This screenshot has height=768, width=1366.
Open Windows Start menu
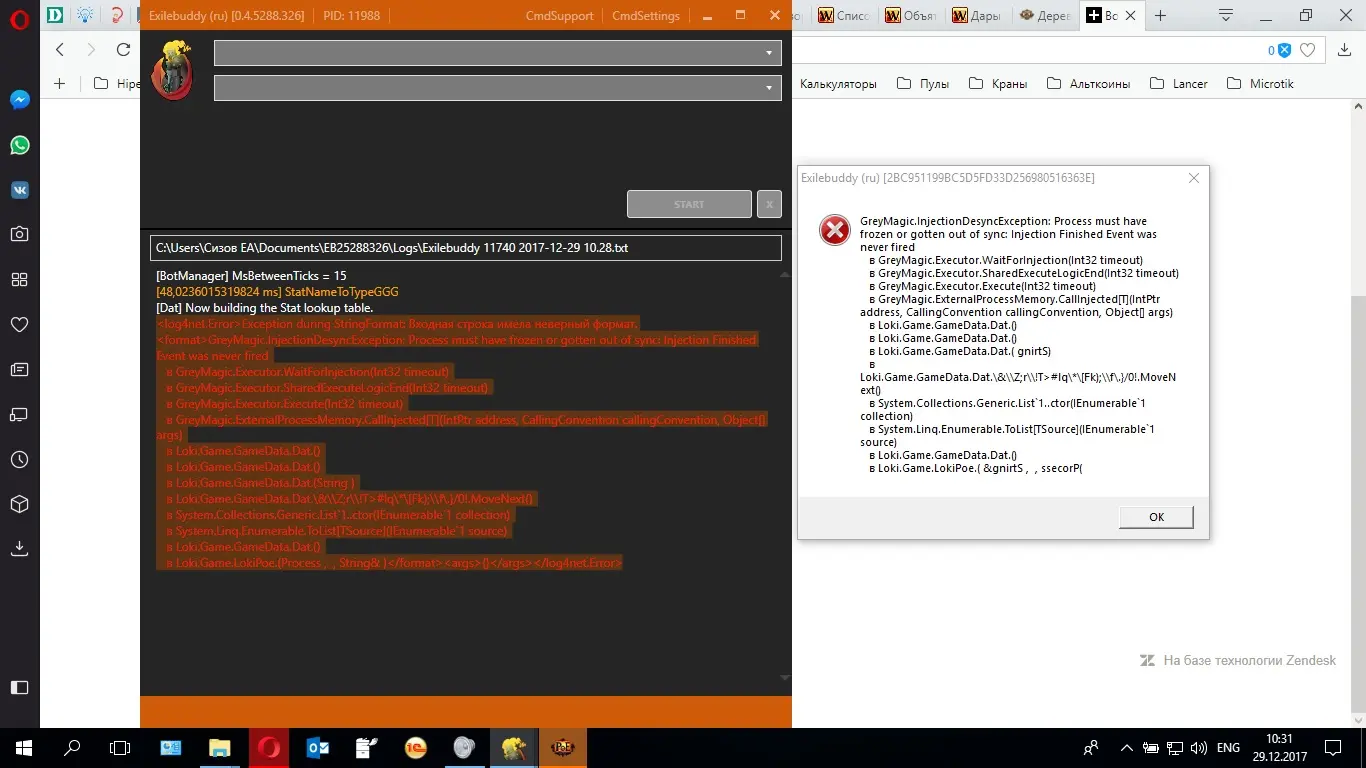pyautogui.click(x=23, y=747)
